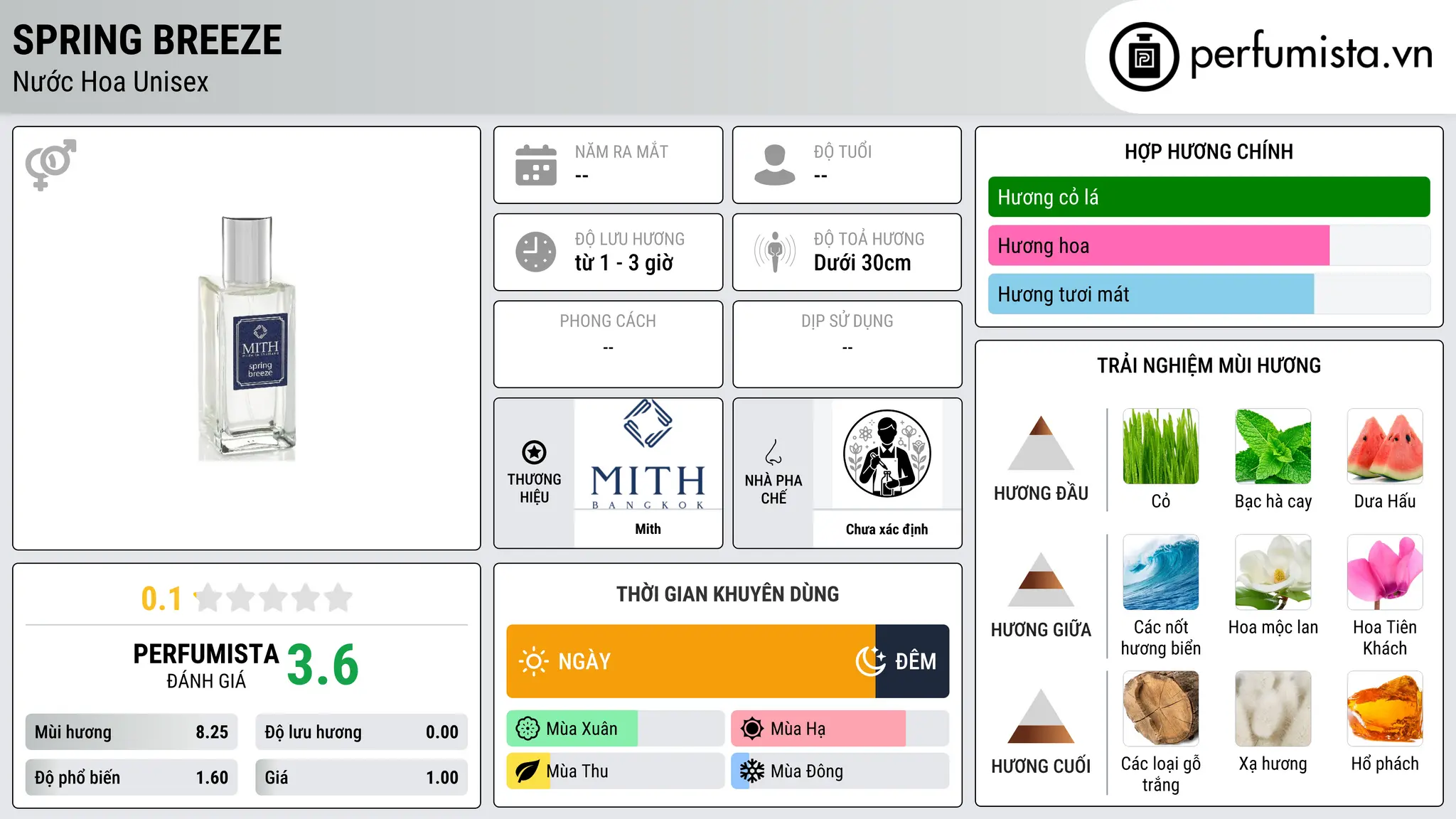This screenshot has height=819, width=1456.
Task: Click the sun icon for Mùa Hạ
Action: pos(752,729)
